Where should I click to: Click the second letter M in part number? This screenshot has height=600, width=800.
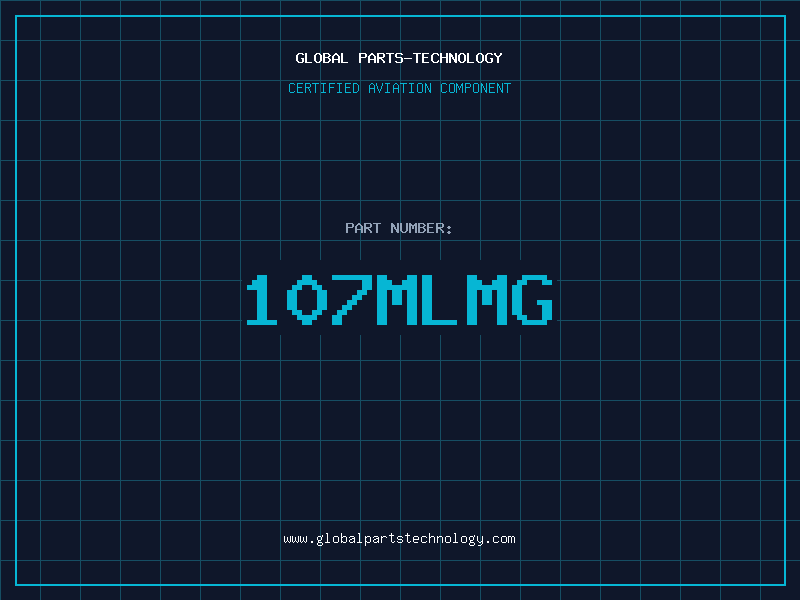pyautogui.click(x=485, y=300)
